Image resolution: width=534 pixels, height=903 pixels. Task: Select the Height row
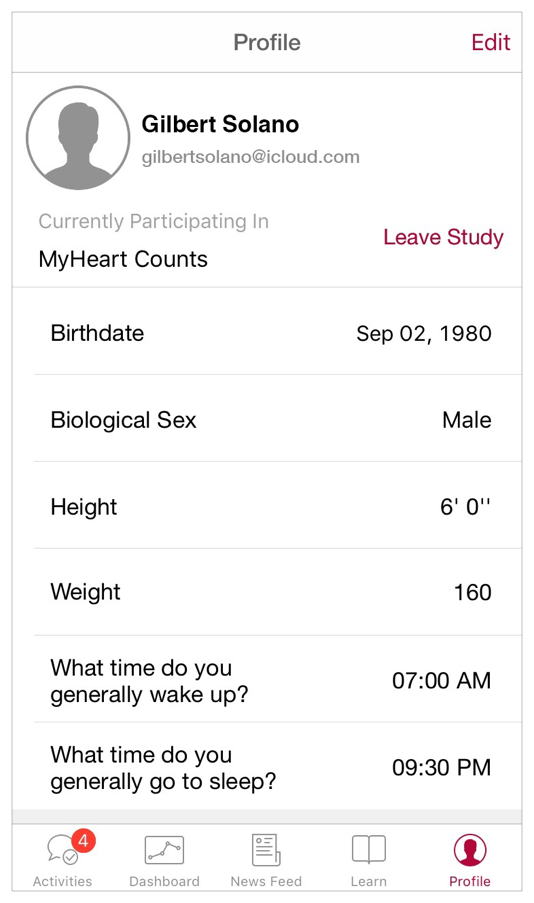(278, 506)
